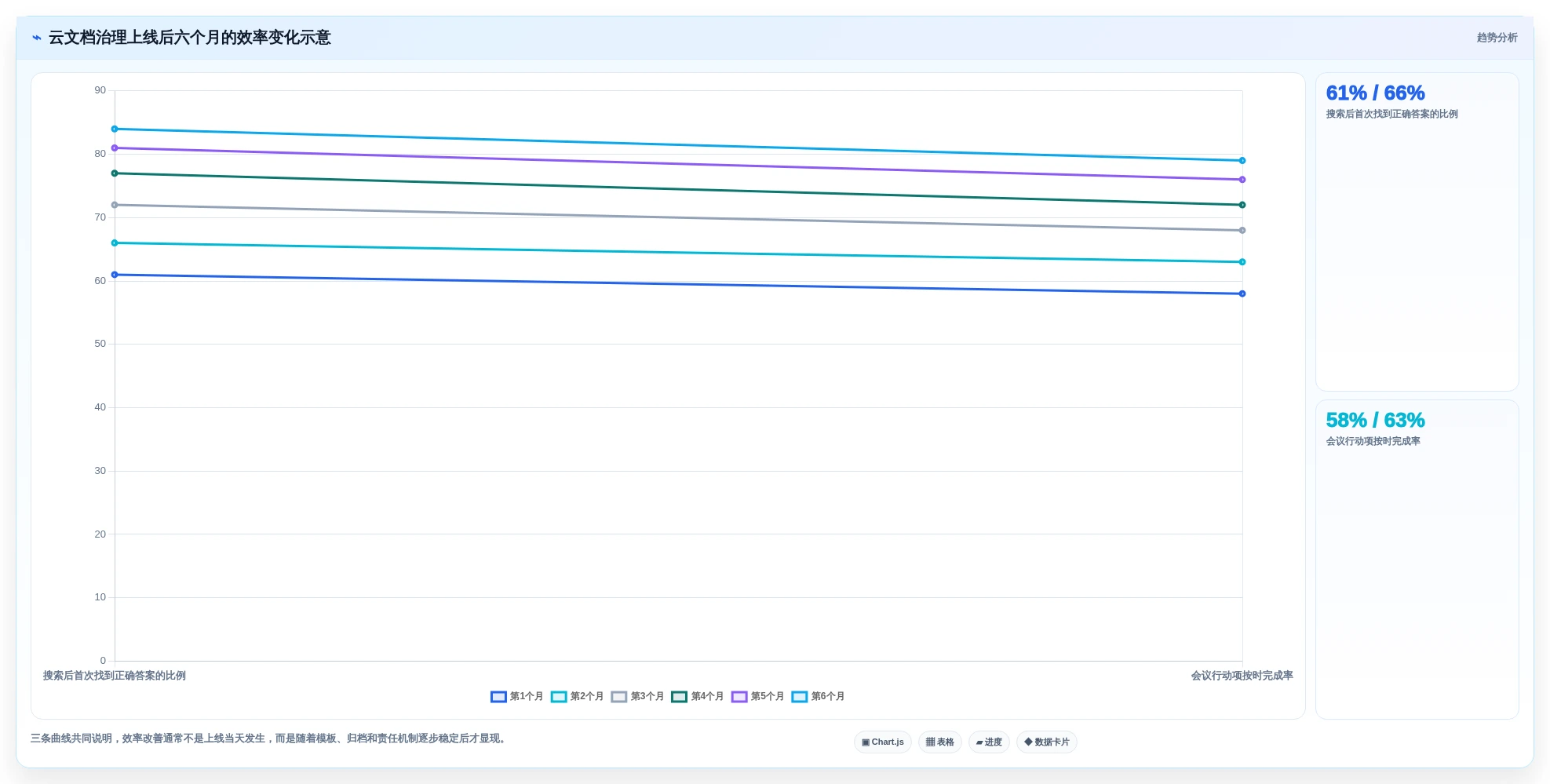This screenshot has height=784, width=1550.
Task: Click the 58% / 63% value
Action: pos(1375,421)
